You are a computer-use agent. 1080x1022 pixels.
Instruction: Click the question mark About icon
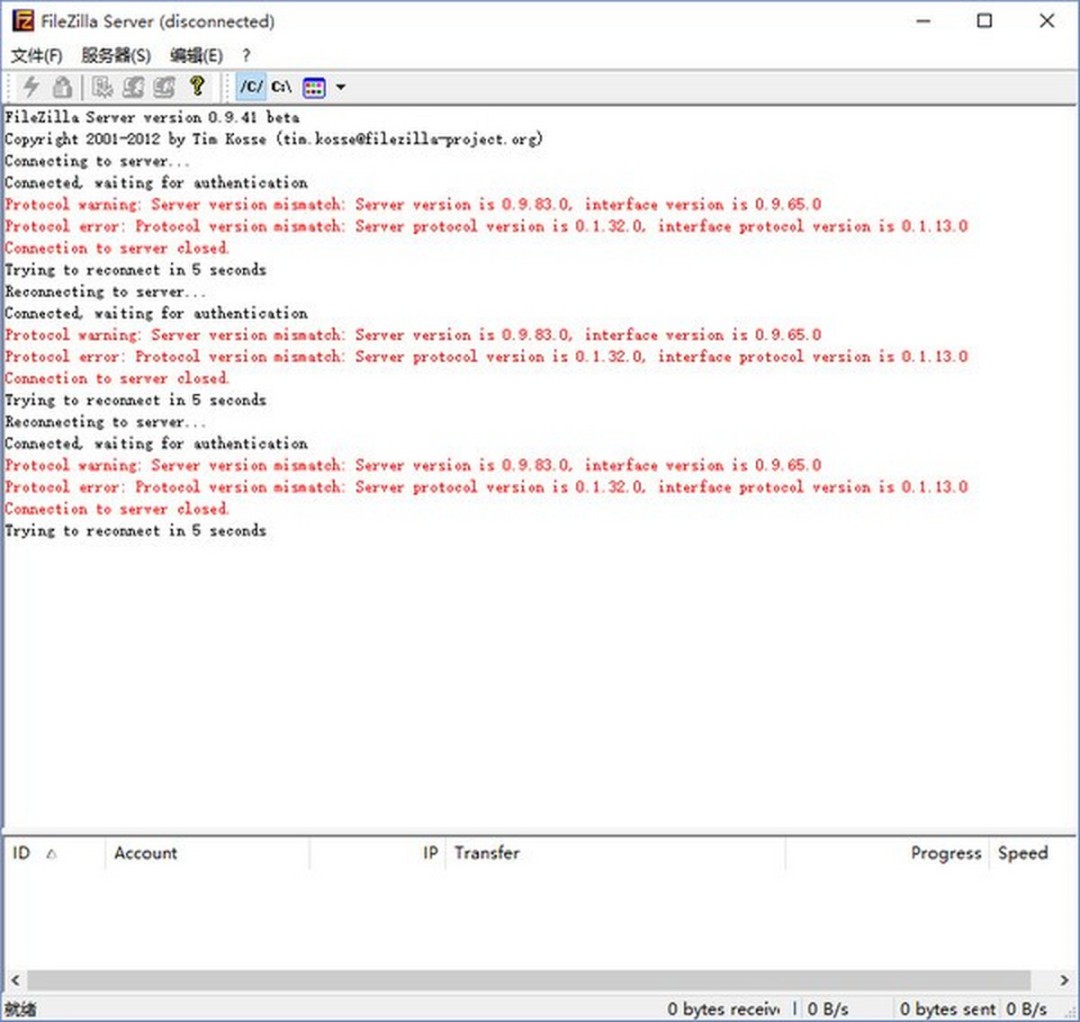197,87
